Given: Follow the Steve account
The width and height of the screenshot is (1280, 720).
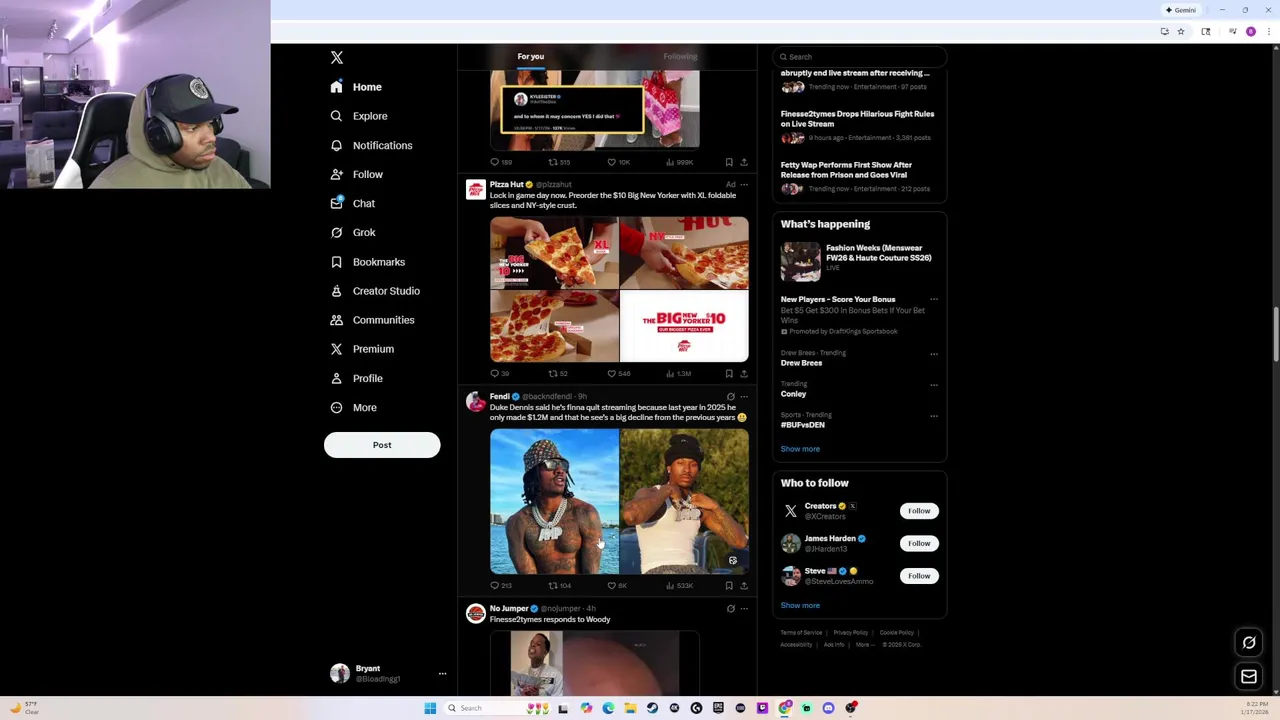Looking at the screenshot, I should click(x=919, y=576).
